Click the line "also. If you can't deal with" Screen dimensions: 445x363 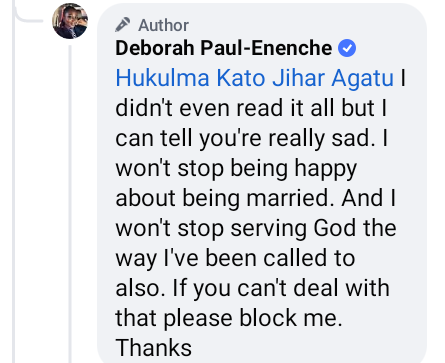252,288
